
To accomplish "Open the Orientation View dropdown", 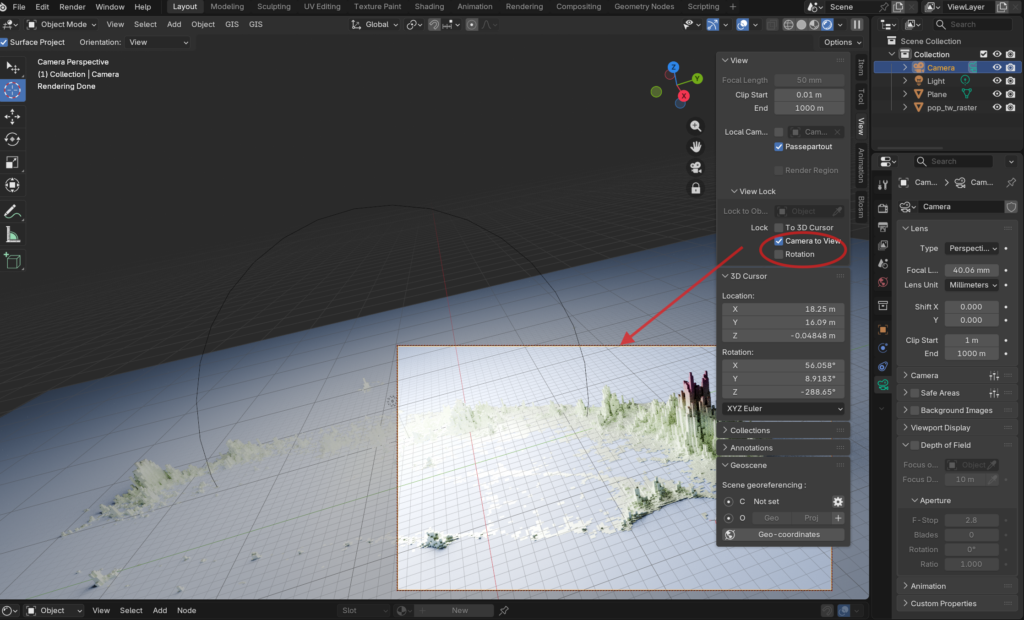I will click(159, 42).
